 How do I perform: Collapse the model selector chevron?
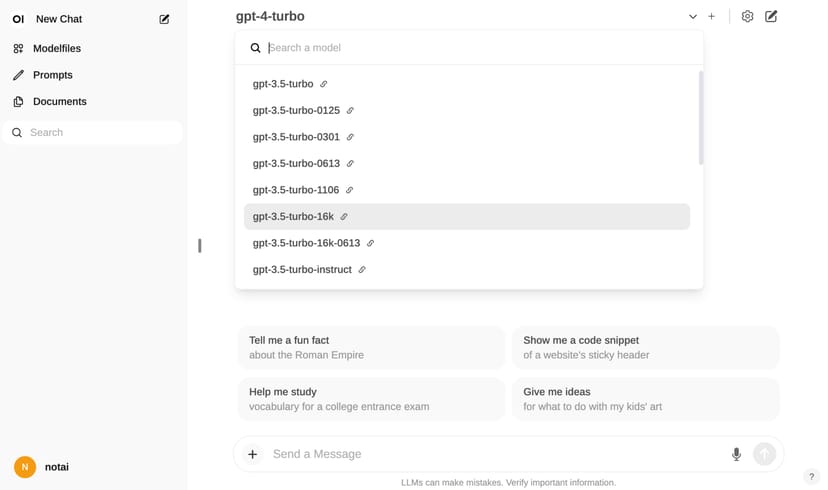[693, 16]
